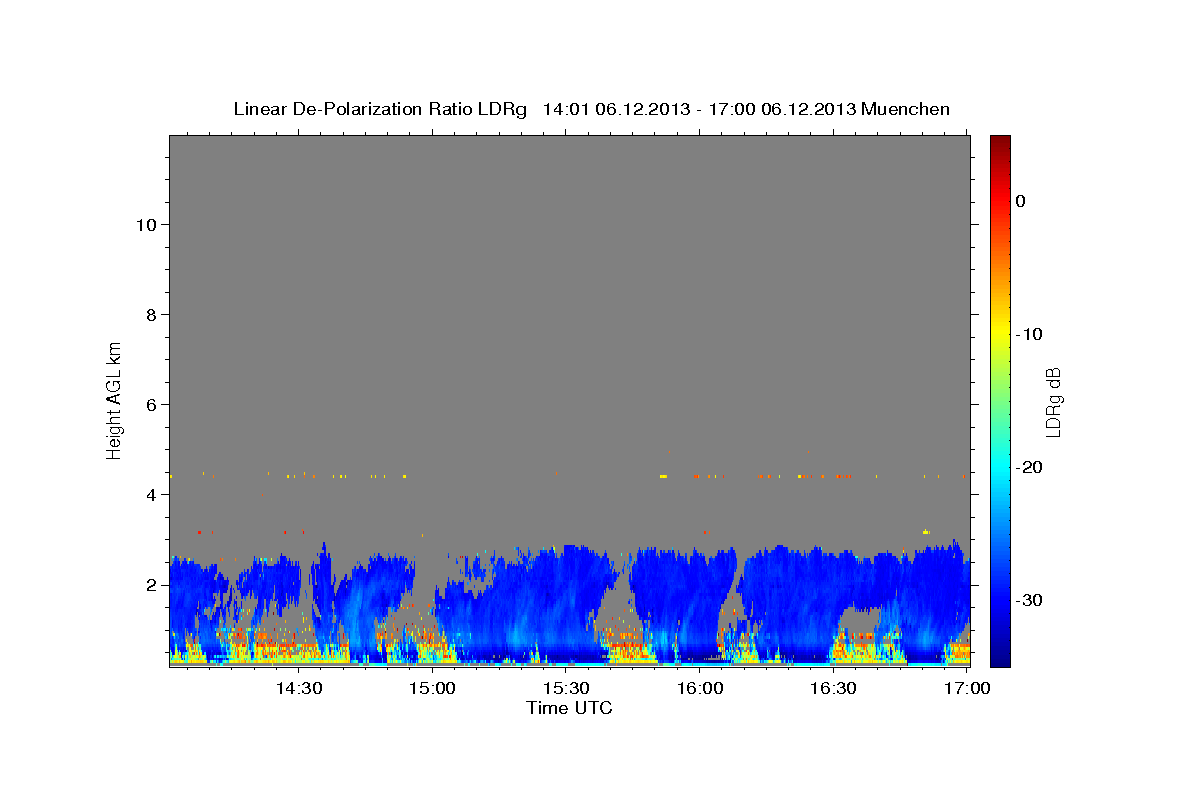Click the 15:30 time tick label
The image size is (1200, 800).
[565, 688]
